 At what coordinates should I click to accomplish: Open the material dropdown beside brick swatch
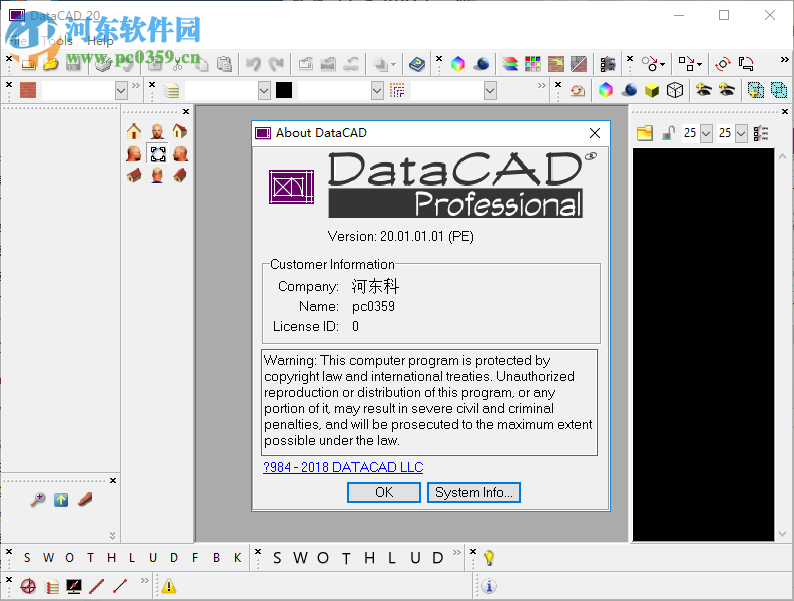(x=121, y=91)
